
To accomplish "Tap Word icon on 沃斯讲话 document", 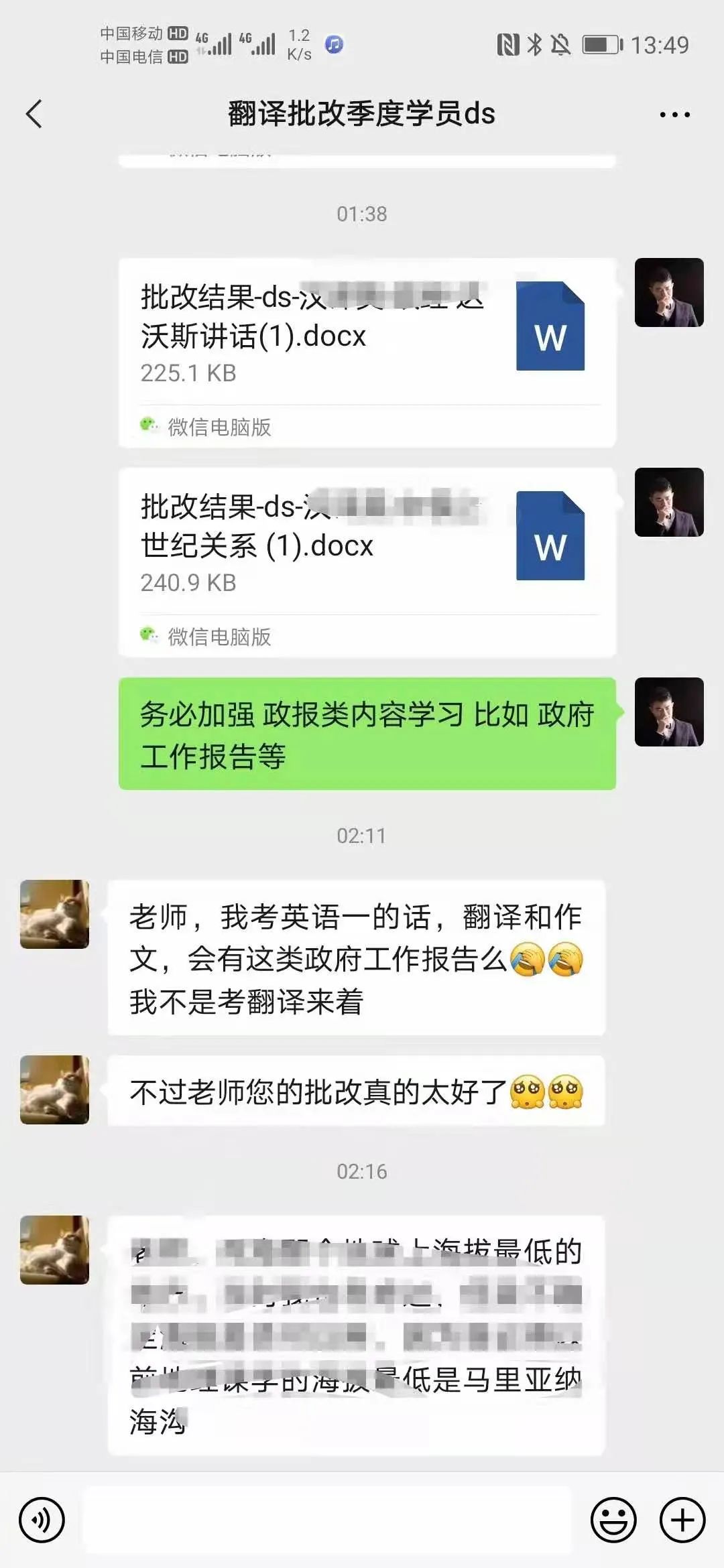I will click(x=550, y=326).
